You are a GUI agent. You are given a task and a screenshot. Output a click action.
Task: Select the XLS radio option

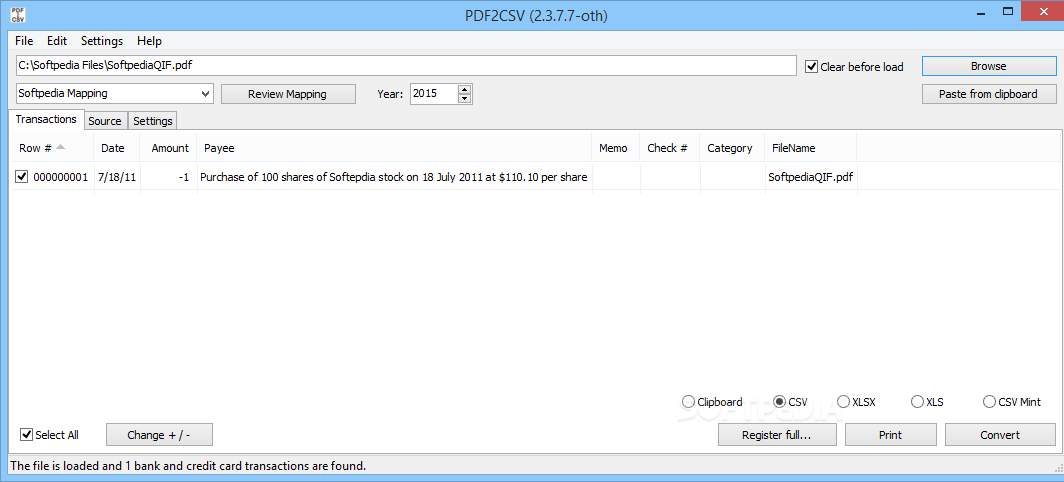917,402
